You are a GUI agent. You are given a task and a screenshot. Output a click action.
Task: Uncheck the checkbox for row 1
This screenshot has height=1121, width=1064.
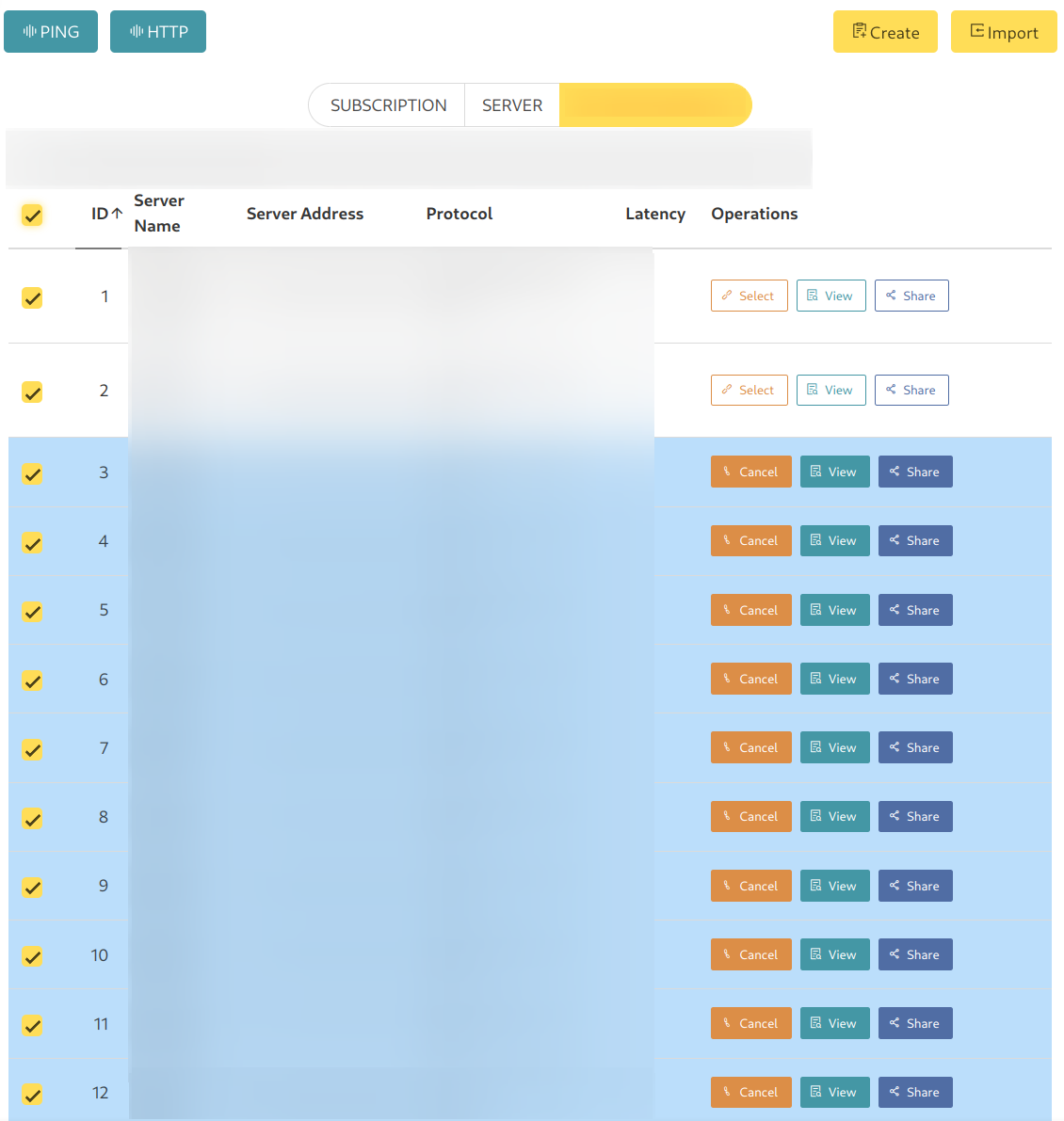[x=32, y=297]
